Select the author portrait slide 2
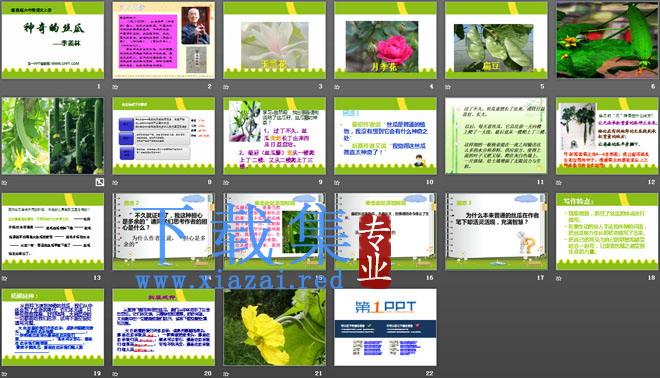Viewport: 660px width, 378px height. pos(163,40)
